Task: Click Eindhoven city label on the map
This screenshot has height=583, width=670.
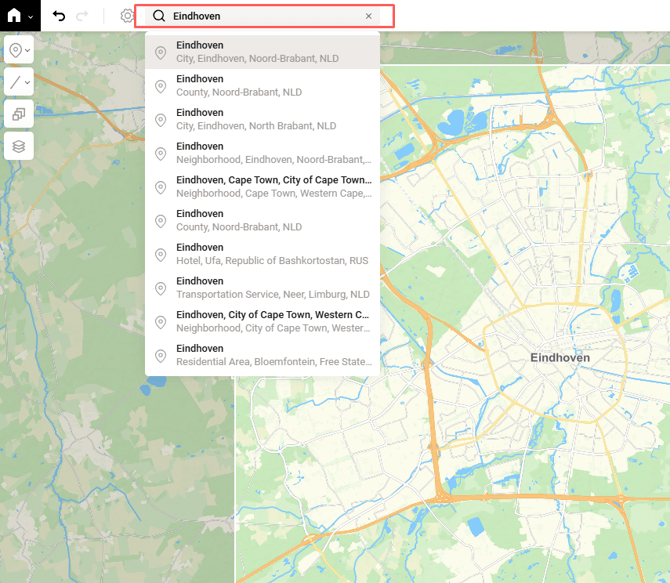Action: tap(559, 357)
